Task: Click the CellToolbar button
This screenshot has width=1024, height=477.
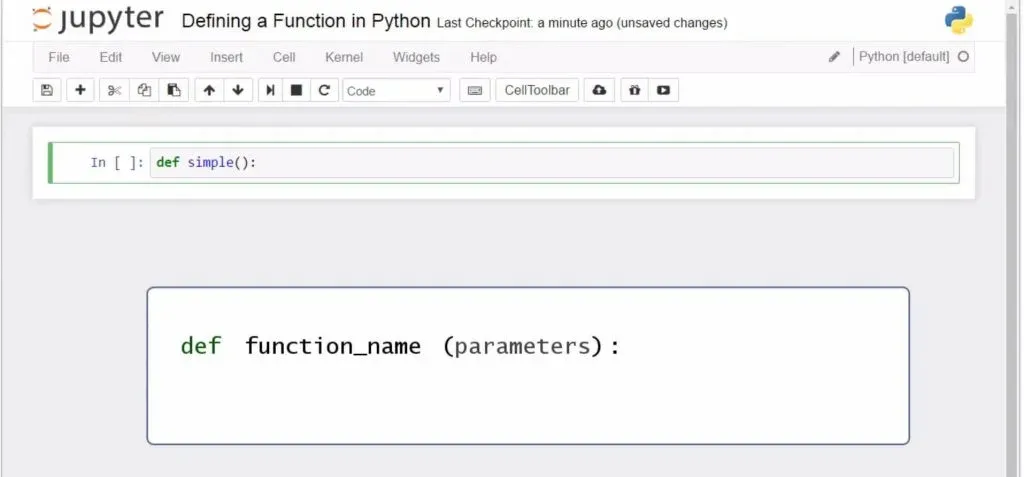Action: pyautogui.click(x=537, y=90)
